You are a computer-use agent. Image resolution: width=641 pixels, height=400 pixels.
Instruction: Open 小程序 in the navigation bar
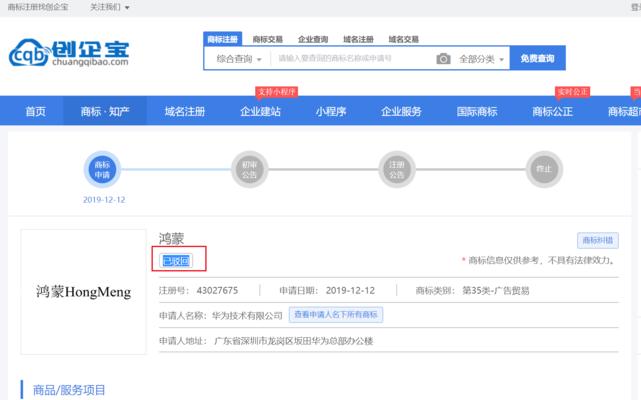pos(331,111)
